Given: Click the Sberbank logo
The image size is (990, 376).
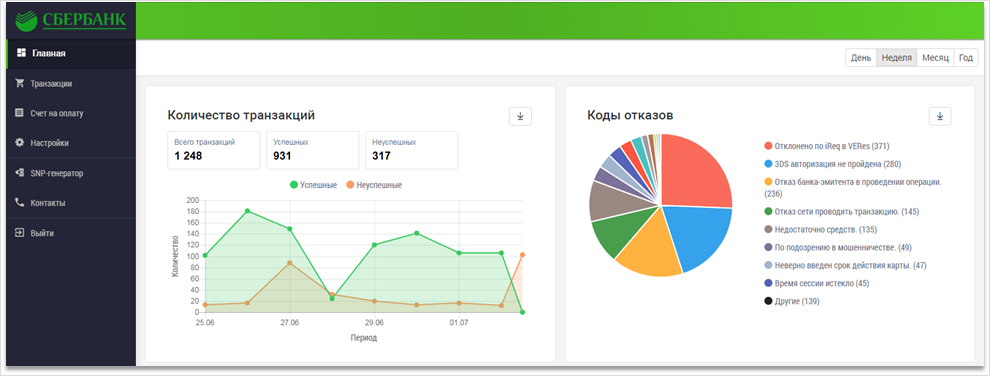Looking at the screenshot, I should click(x=71, y=20).
